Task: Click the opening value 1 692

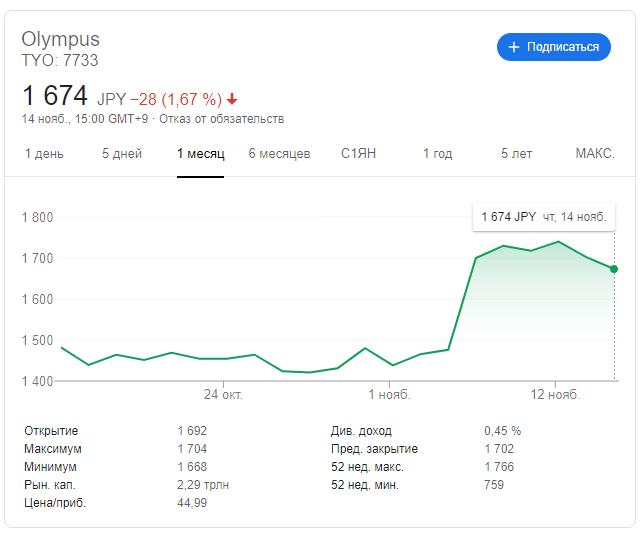Action: pos(192,431)
